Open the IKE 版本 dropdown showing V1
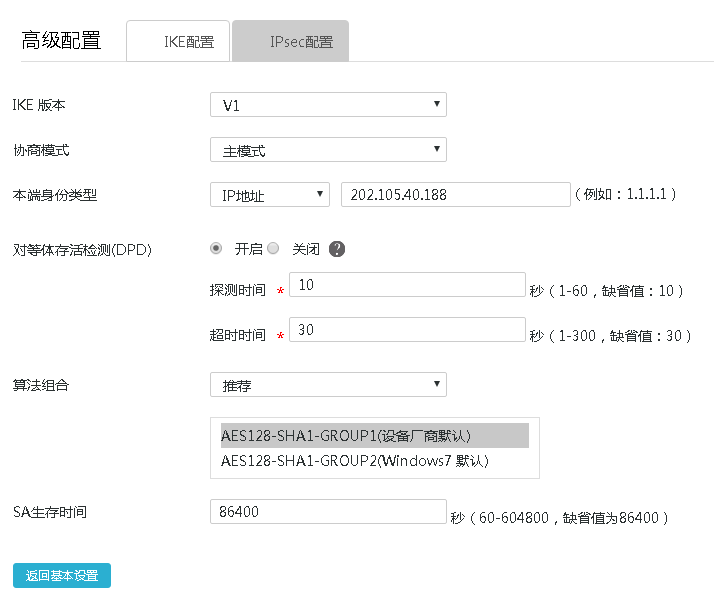The width and height of the screenshot is (714, 591). pos(328,105)
